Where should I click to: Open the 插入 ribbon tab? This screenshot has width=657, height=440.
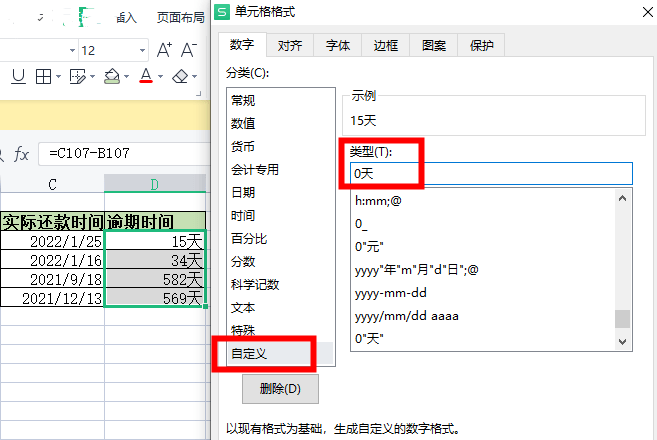(x=126, y=18)
